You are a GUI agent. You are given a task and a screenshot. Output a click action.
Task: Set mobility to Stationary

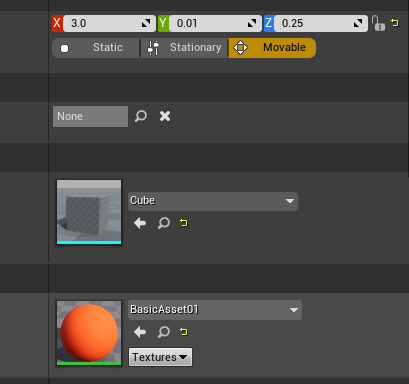(x=184, y=48)
